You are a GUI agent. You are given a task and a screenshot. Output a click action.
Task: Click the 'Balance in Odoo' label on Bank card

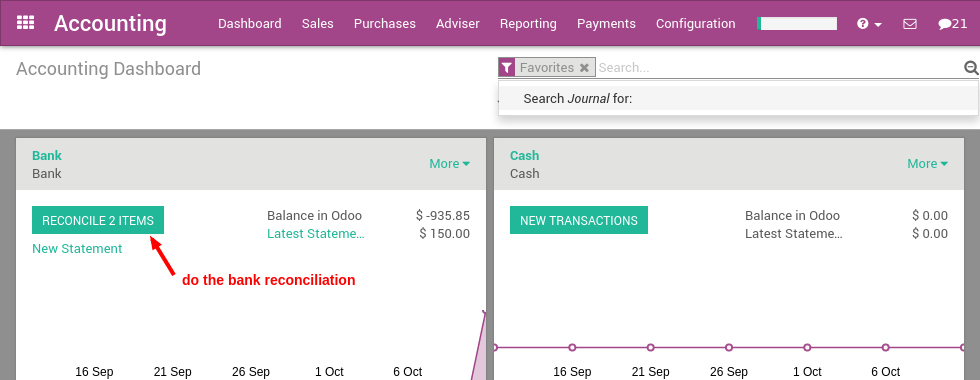(314, 216)
